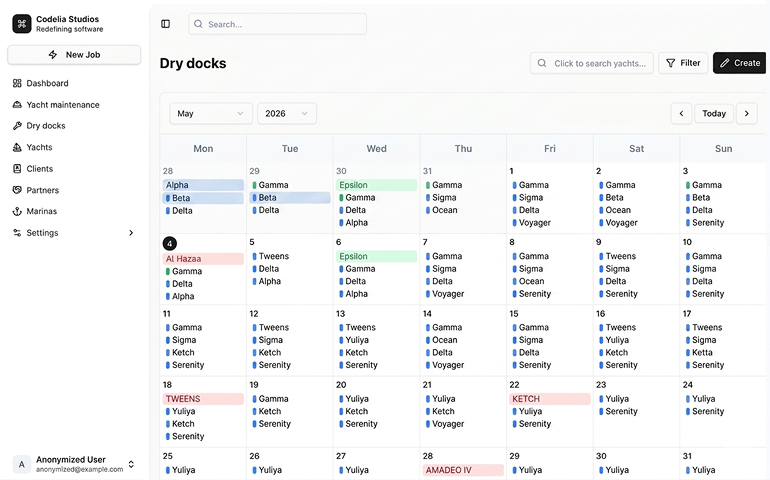This screenshot has width=770, height=480.
Task: Click the funnel icon on Filter
Action: tap(670, 63)
